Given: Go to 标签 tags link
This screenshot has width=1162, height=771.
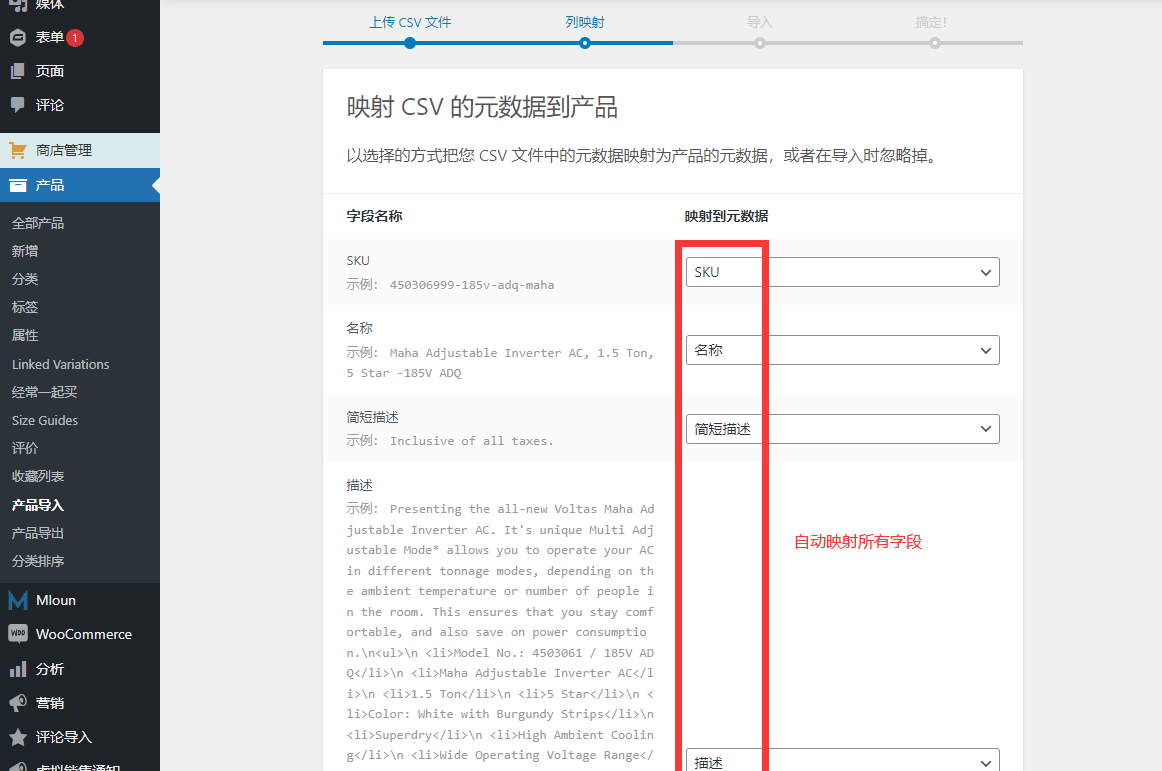Looking at the screenshot, I should [x=25, y=307].
